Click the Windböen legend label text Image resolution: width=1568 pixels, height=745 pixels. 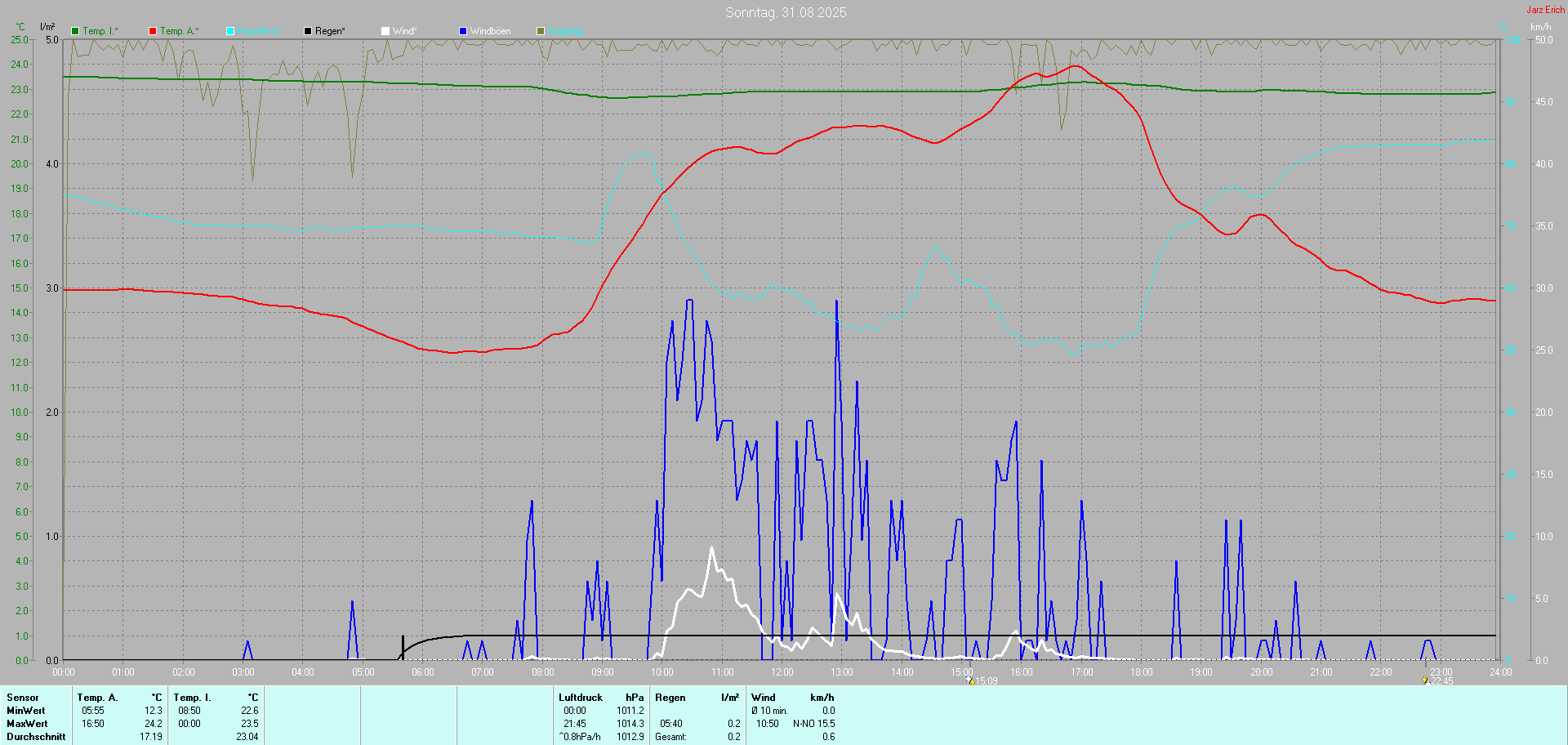click(x=490, y=31)
